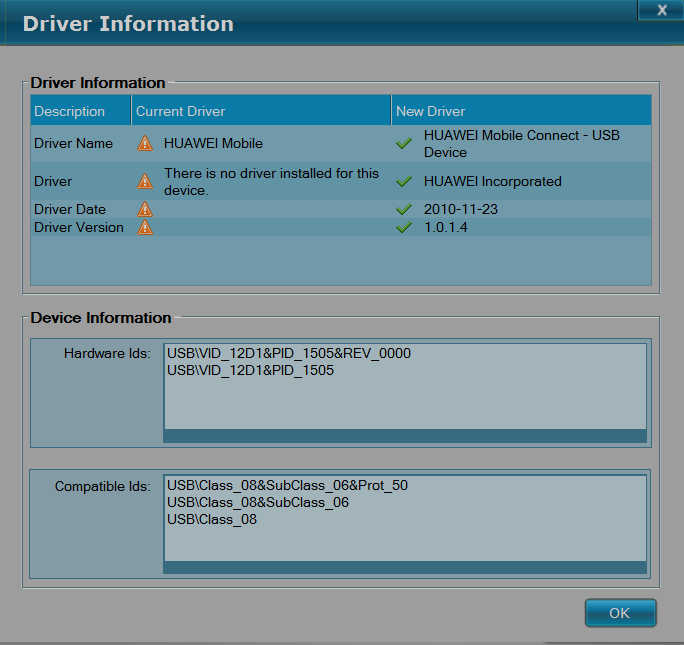The height and width of the screenshot is (645, 684).
Task: Close the Driver Information dialog with X
Action: click(x=661, y=10)
